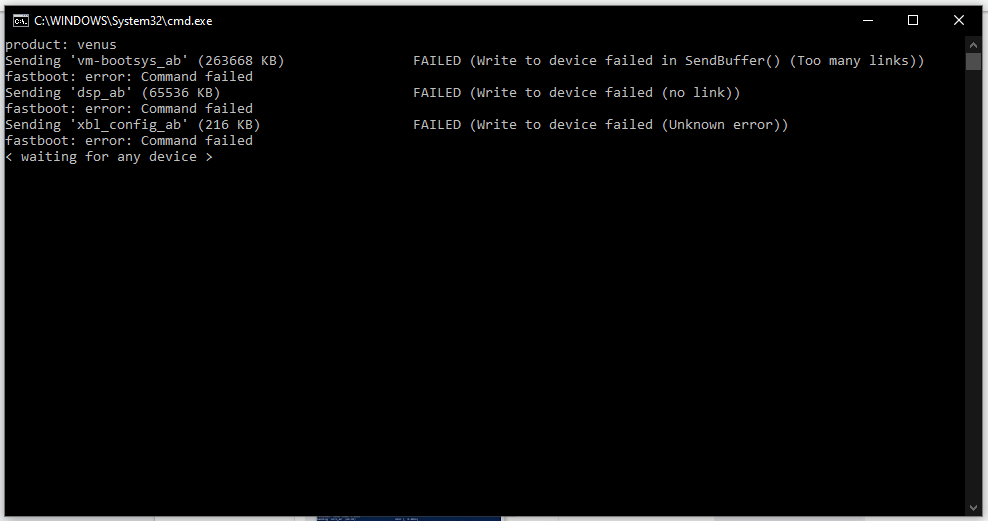This screenshot has height=521, width=988.
Task: Click the 'product: venus' output line
Action: [60, 45]
